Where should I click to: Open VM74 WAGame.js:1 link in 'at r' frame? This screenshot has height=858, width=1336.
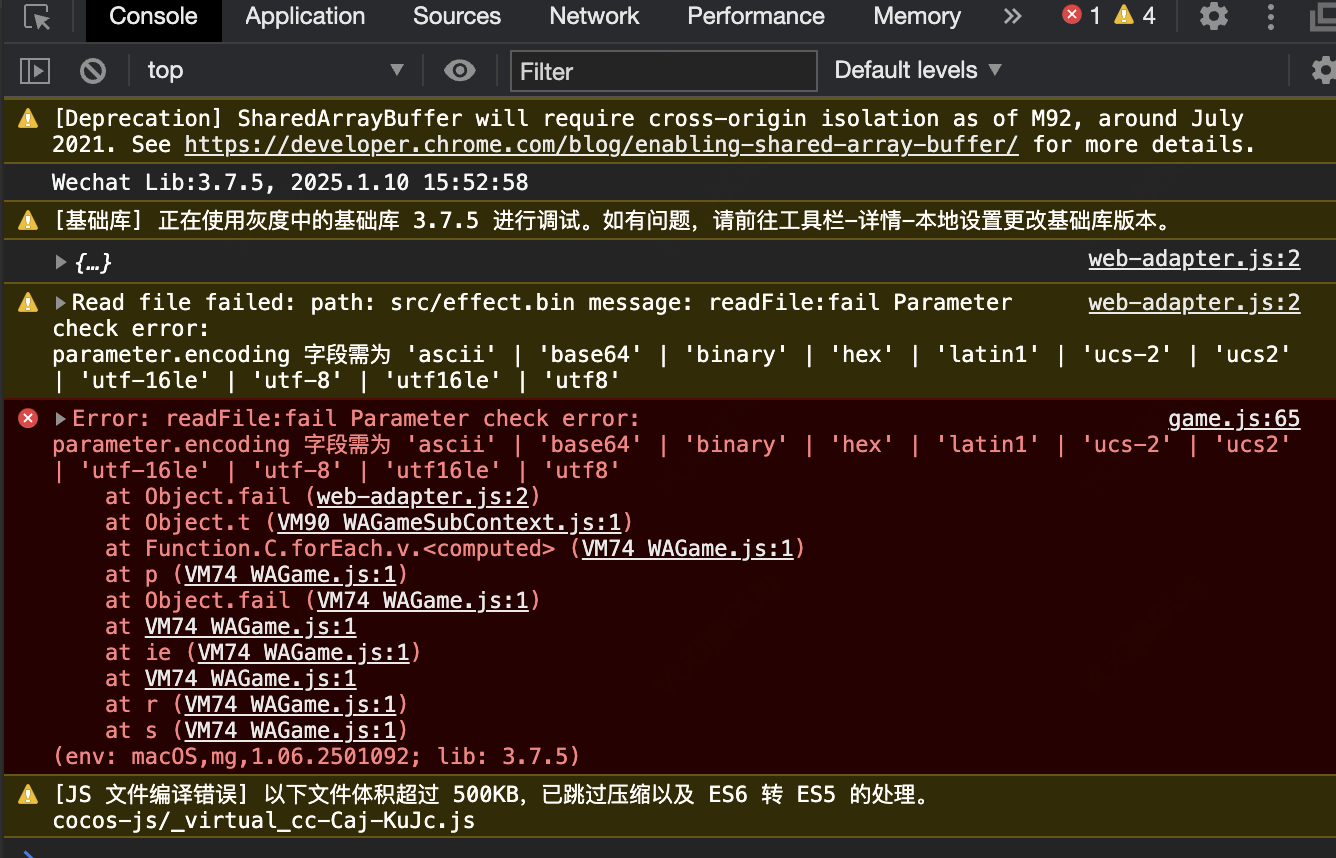coord(291,704)
